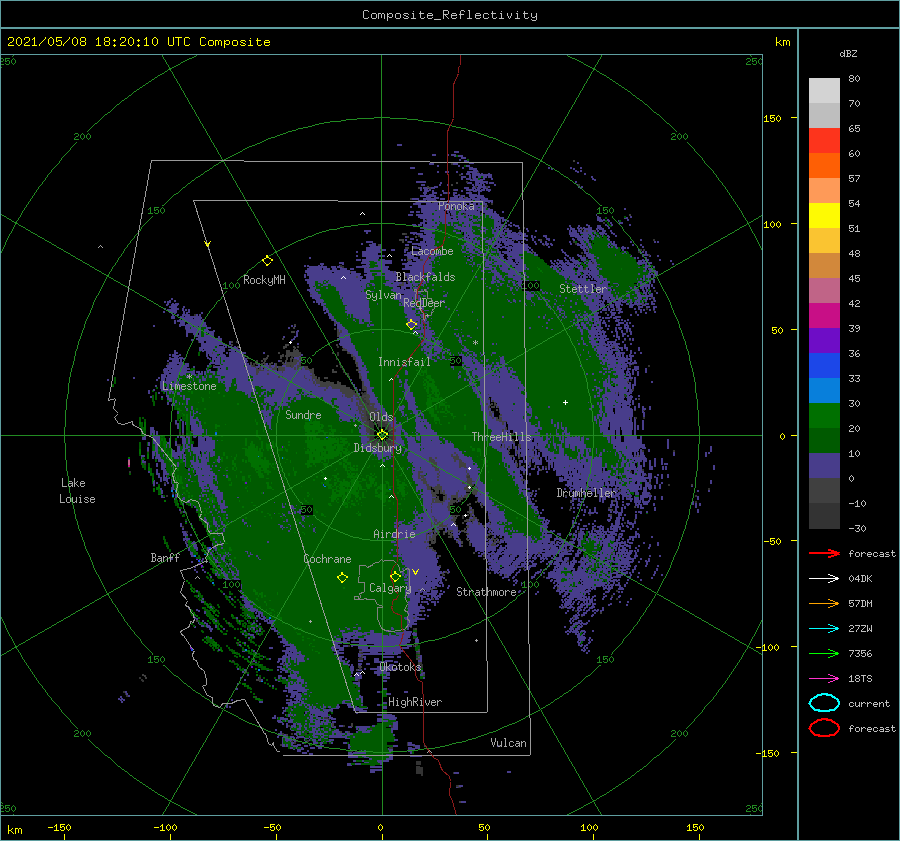Viewport: 900px width, 841px height.
Task: Click white asterisk marker east of Innisfail
Action: (x=475, y=343)
